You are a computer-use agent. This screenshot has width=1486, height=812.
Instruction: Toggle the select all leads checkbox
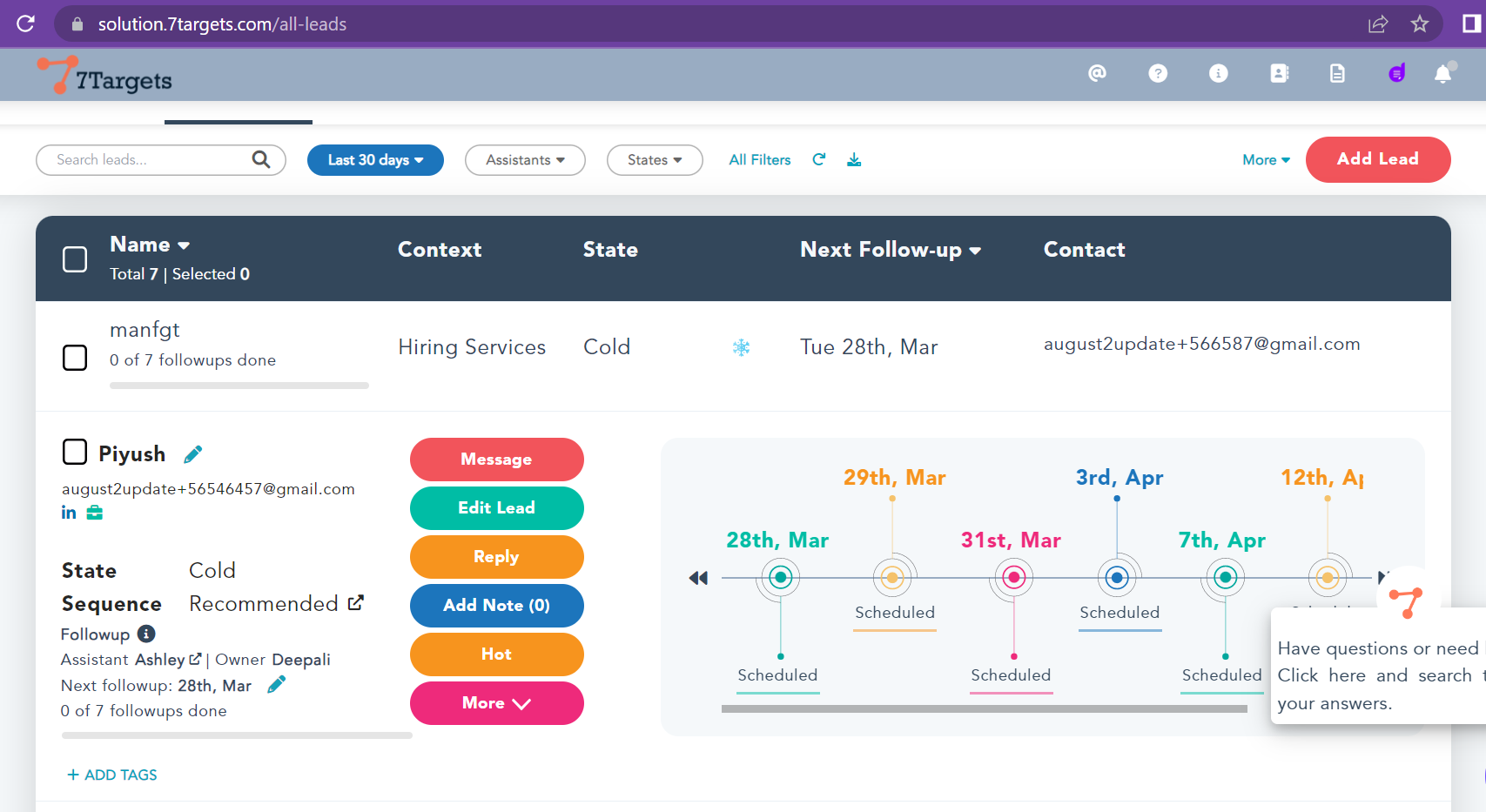click(75, 259)
